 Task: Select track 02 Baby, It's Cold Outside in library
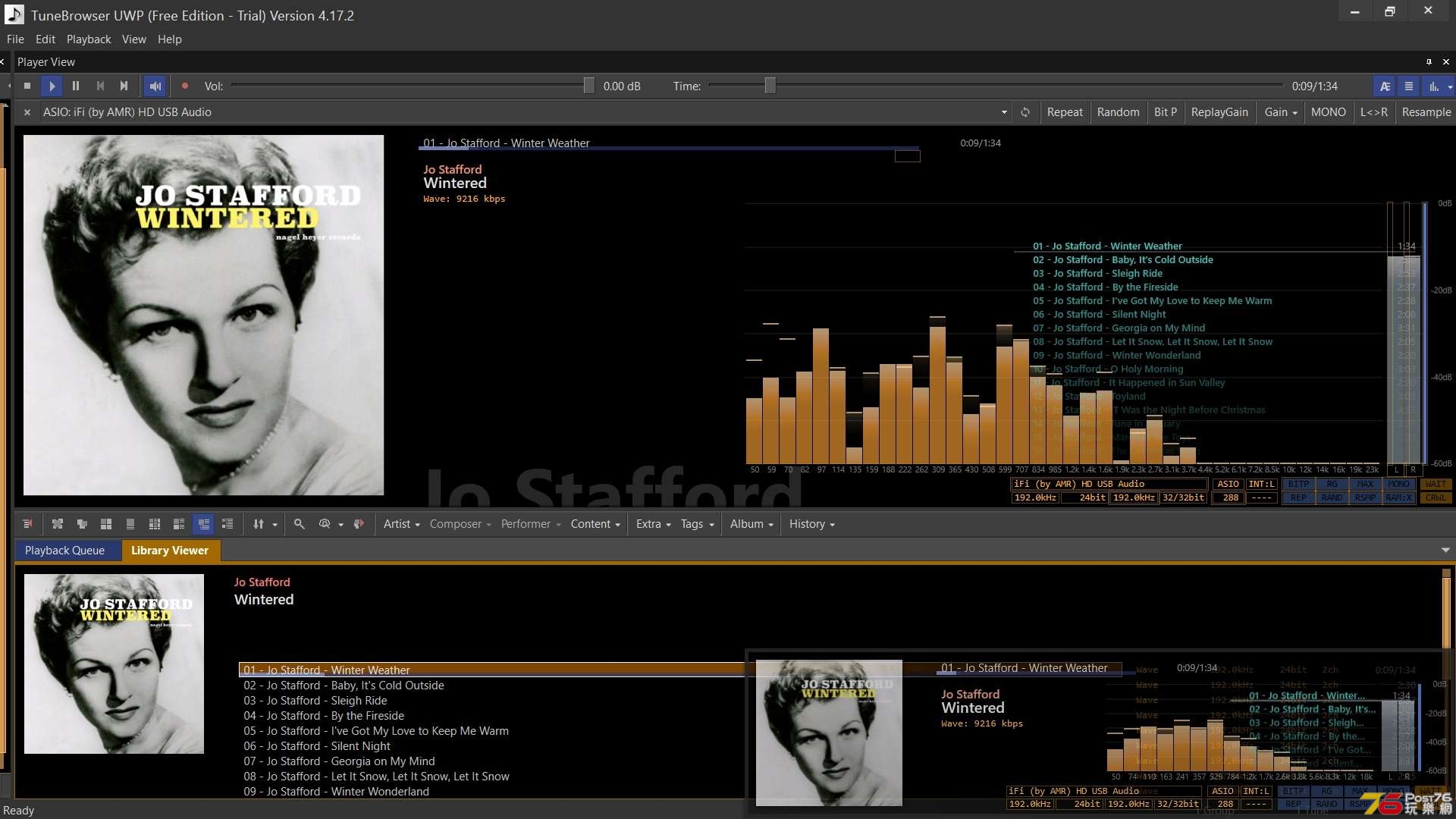point(344,686)
